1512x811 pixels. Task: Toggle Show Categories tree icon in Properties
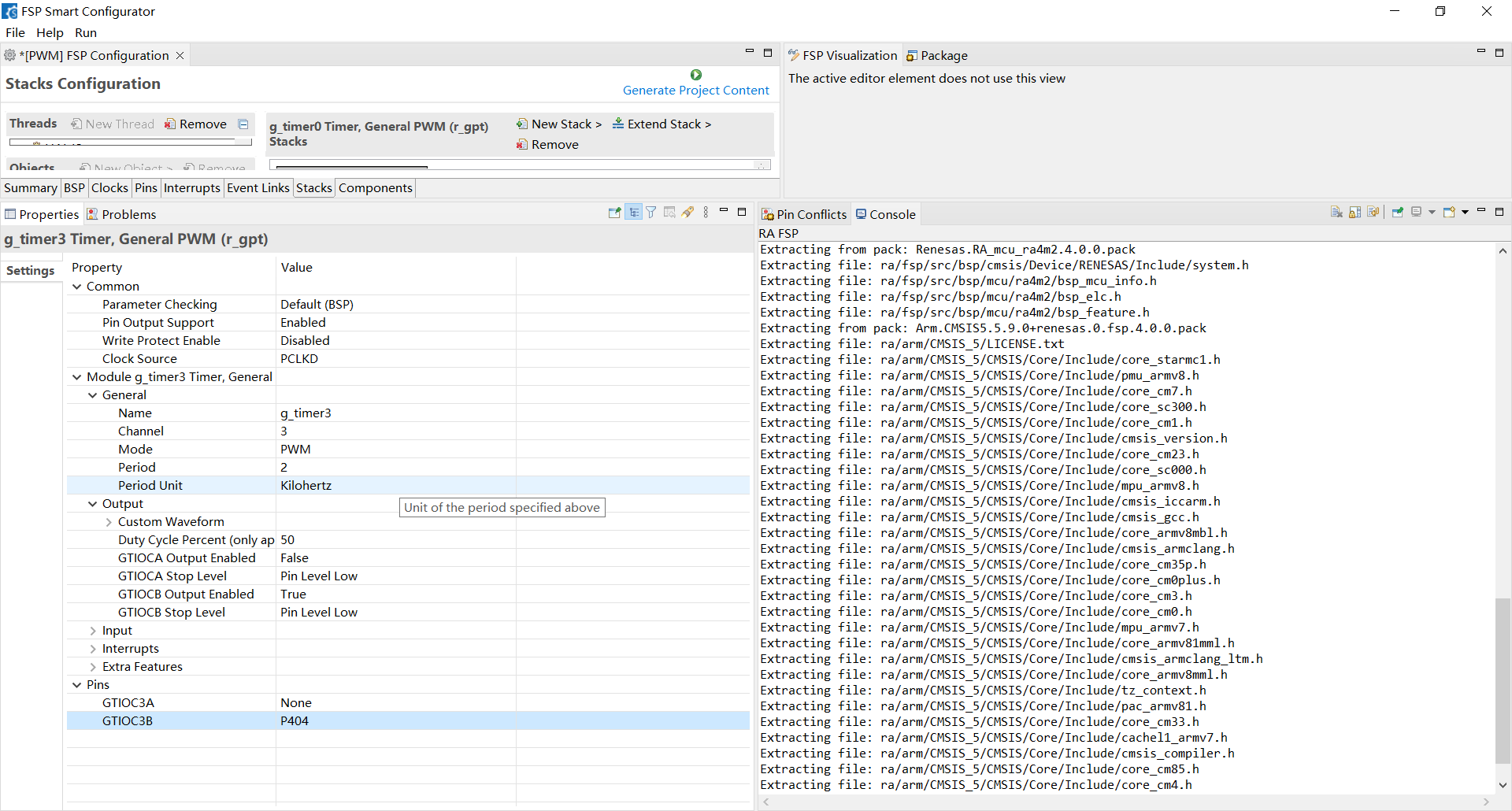tap(634, 213)
